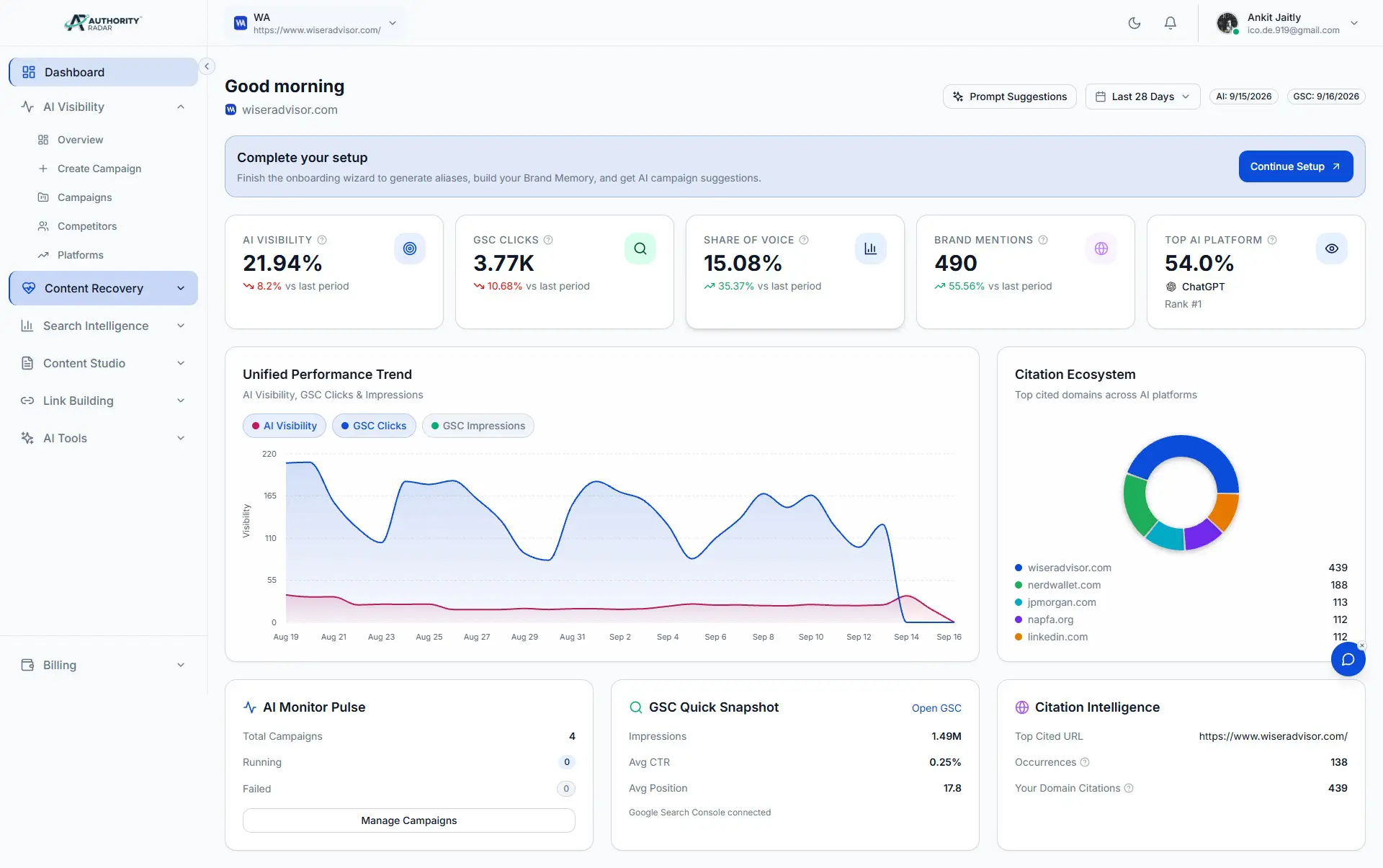
Task: Click the GSC Clicks magnifier icon
Action: click(640, 249)
